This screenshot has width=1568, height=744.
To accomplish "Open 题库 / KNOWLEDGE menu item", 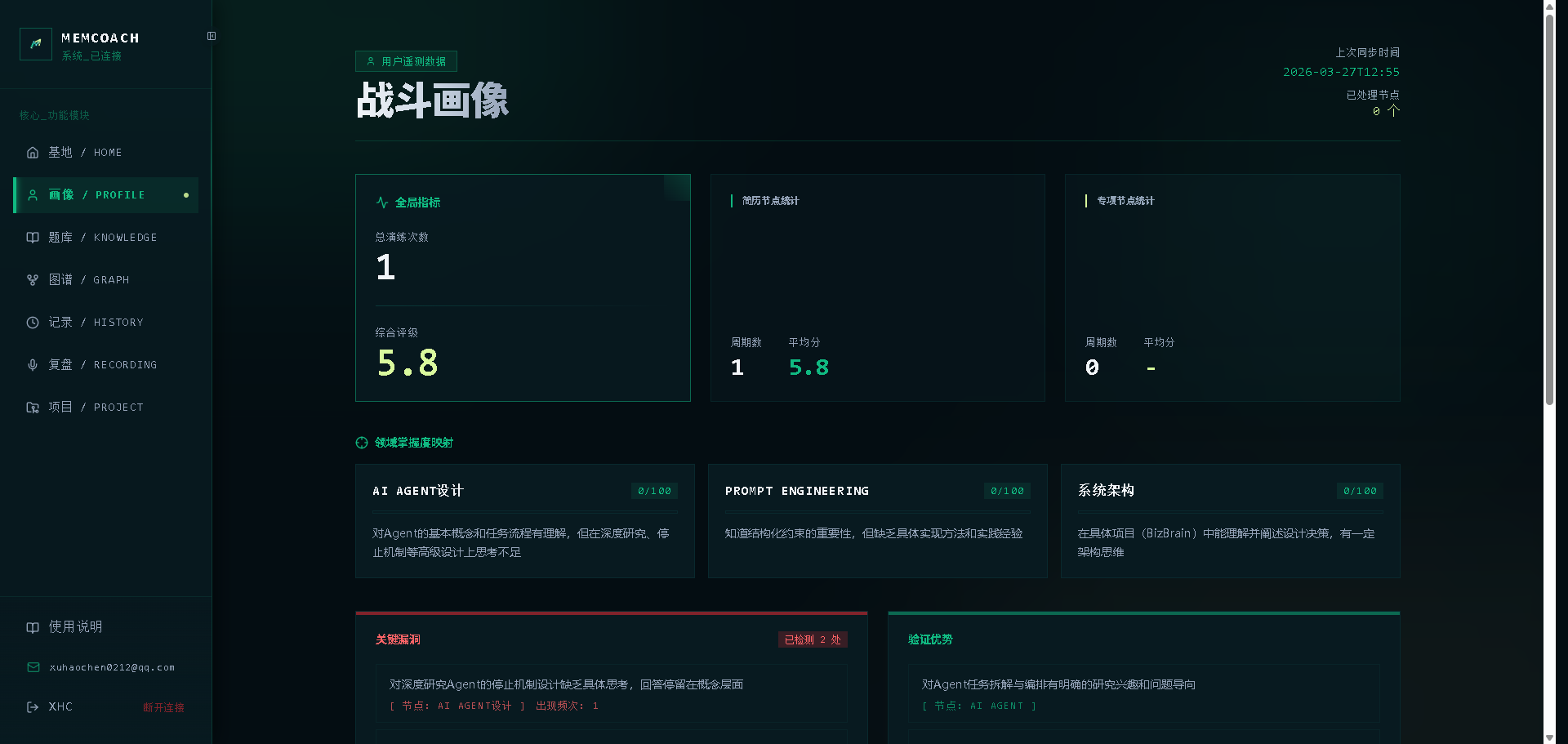I will point(106,238).
